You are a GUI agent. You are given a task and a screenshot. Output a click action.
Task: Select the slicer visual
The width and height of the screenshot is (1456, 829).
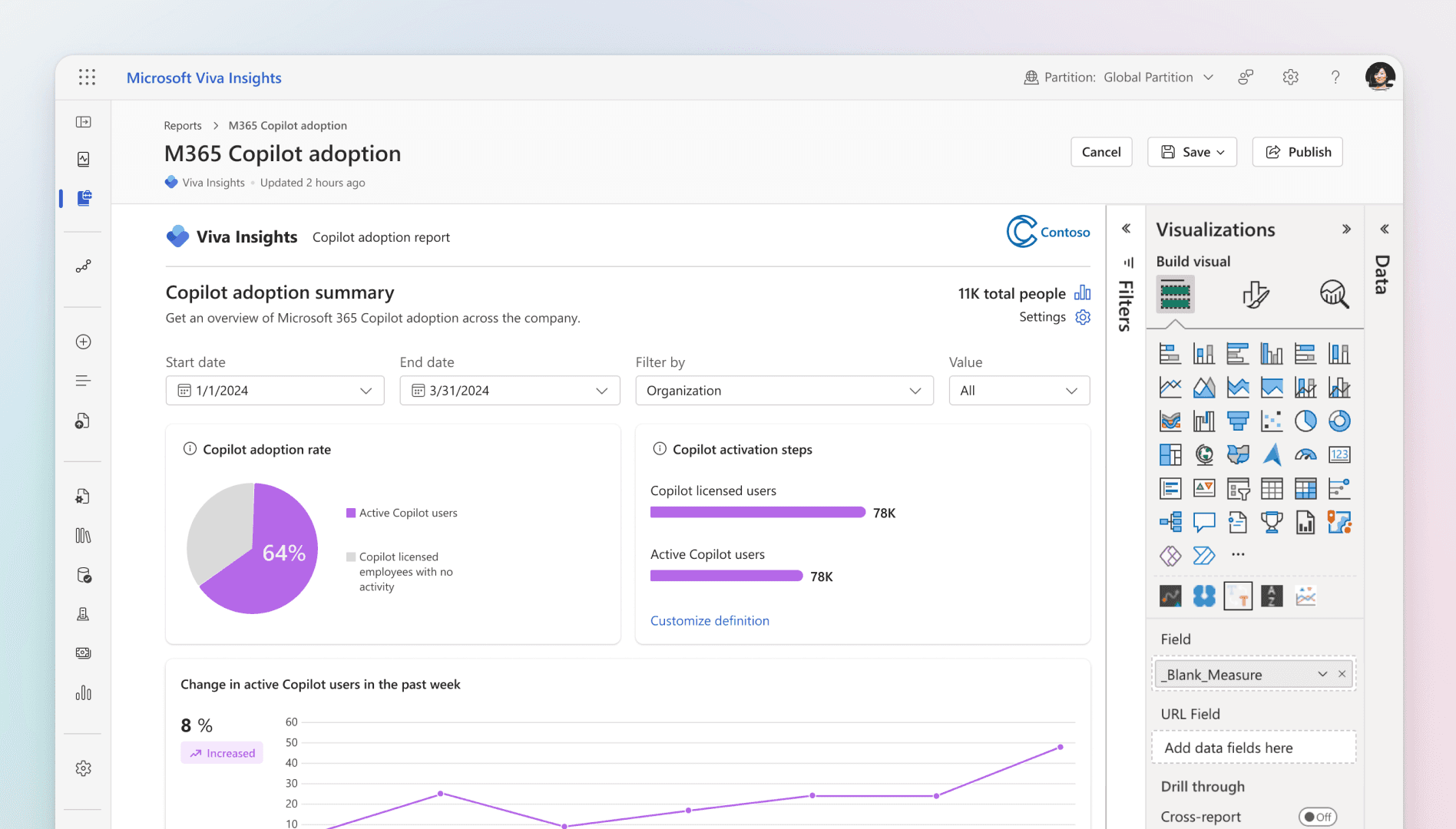pyautogui.click(x=1237, y=488)
